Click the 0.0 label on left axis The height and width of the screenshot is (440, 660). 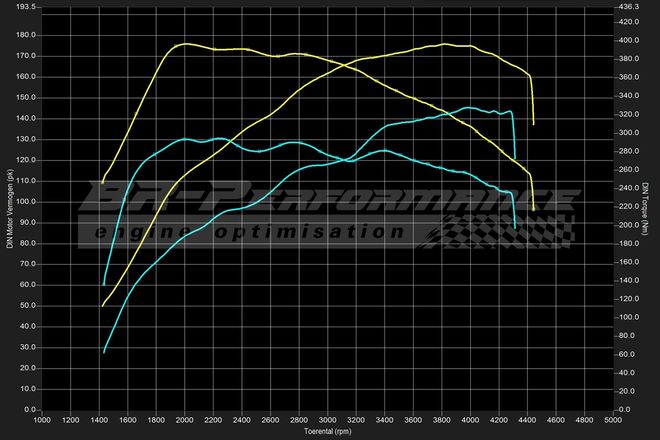(x=29, y=410)
